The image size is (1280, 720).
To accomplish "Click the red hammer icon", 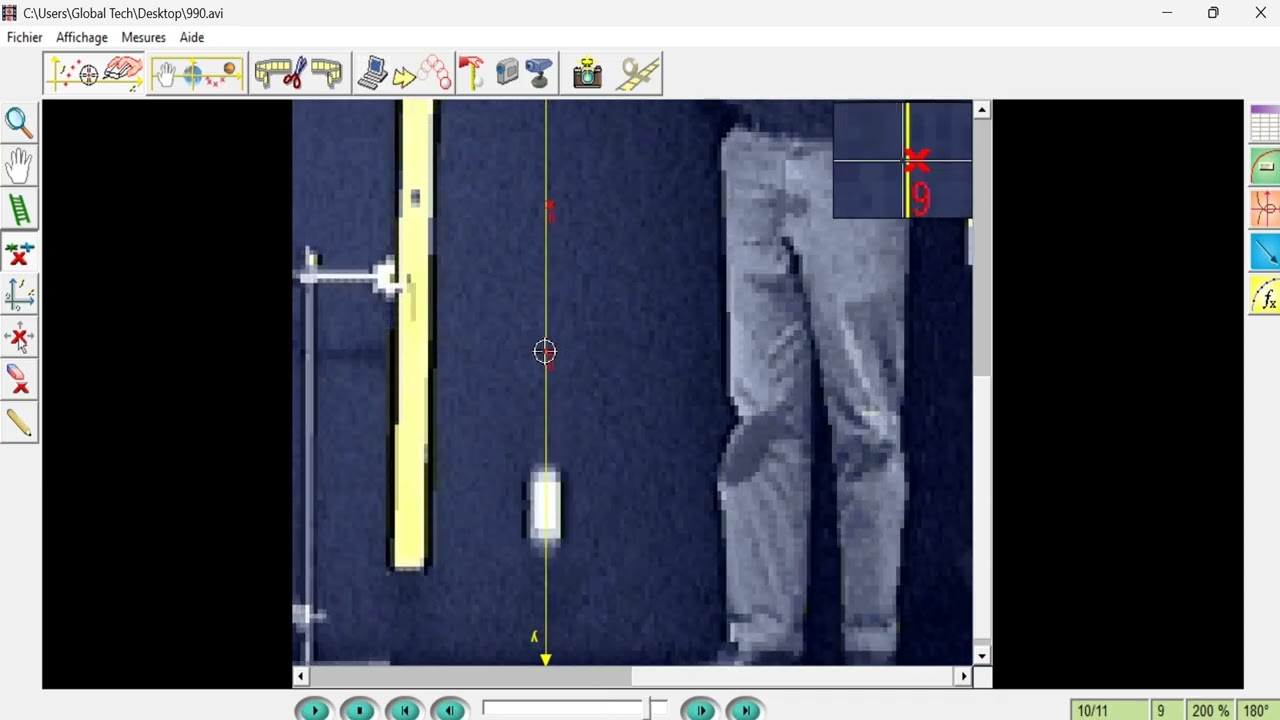I will pyautogui.click(x=471, y=74).
